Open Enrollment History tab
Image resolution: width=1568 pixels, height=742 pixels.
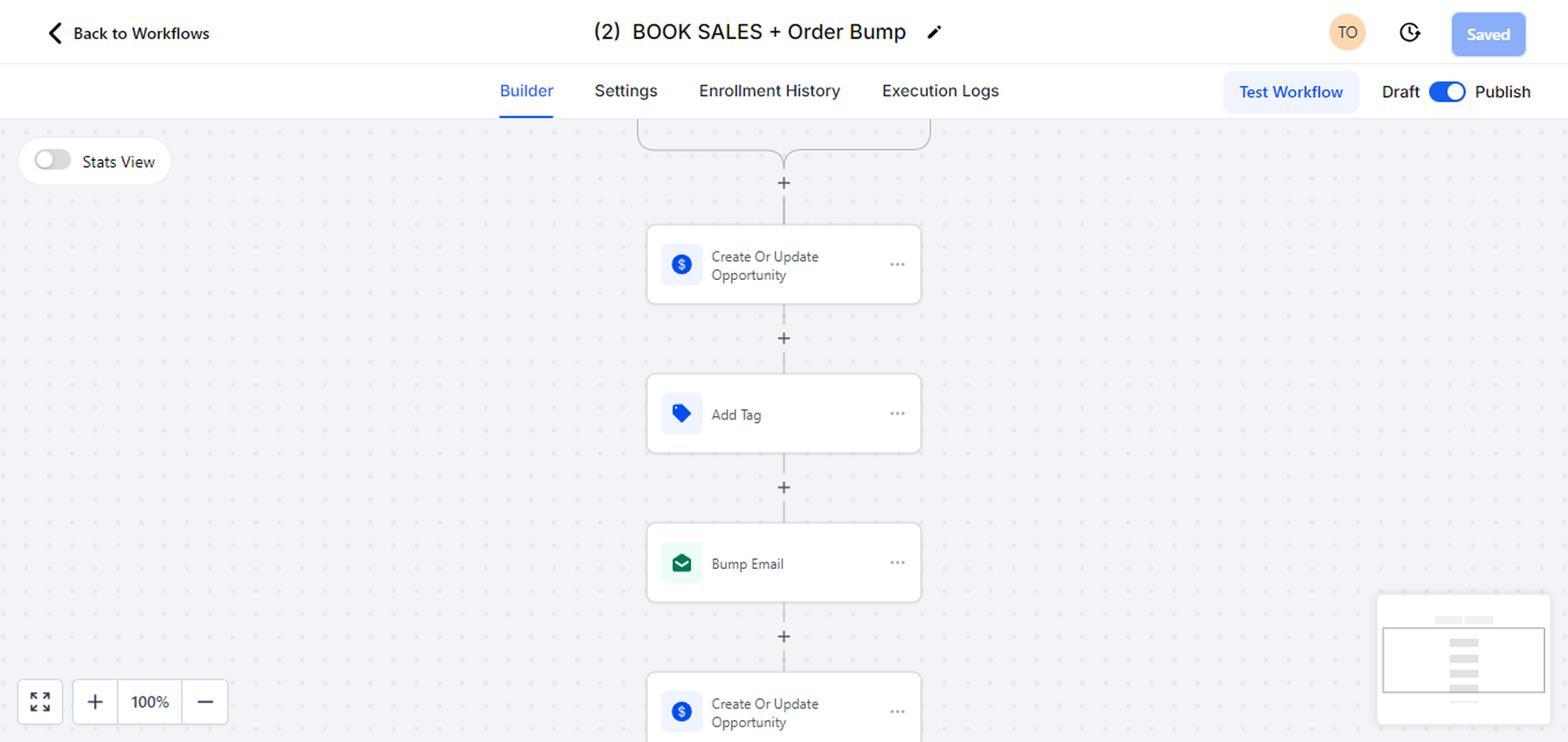tap(769, 91)
